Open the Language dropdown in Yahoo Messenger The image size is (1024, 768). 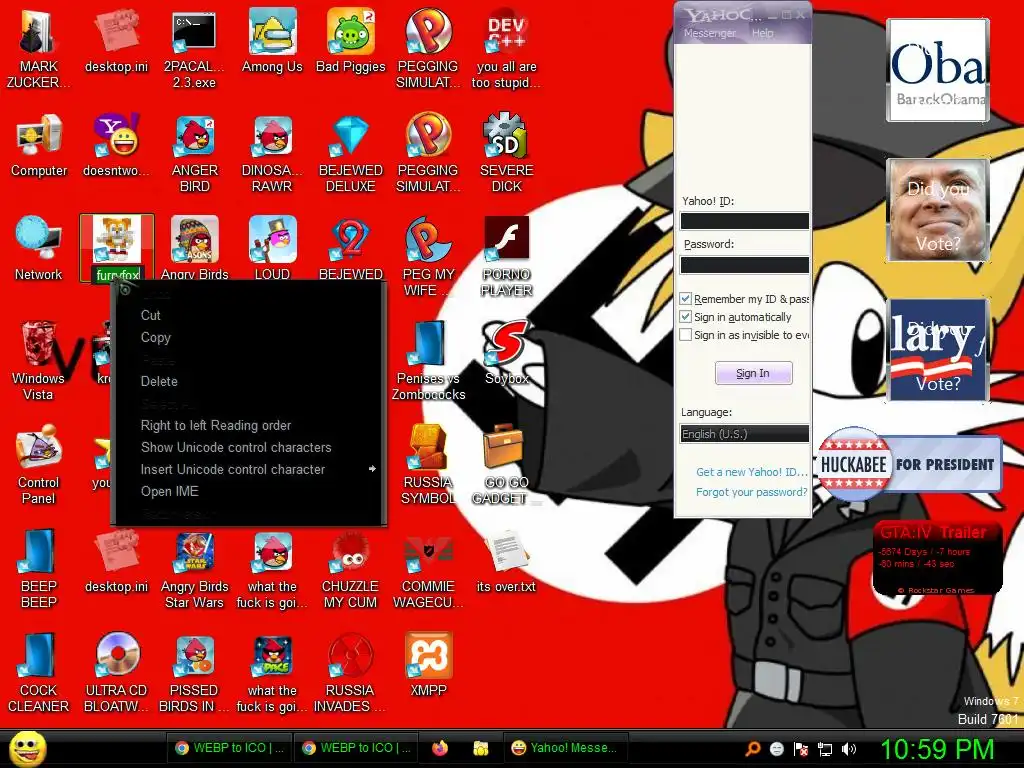[744, 434]
